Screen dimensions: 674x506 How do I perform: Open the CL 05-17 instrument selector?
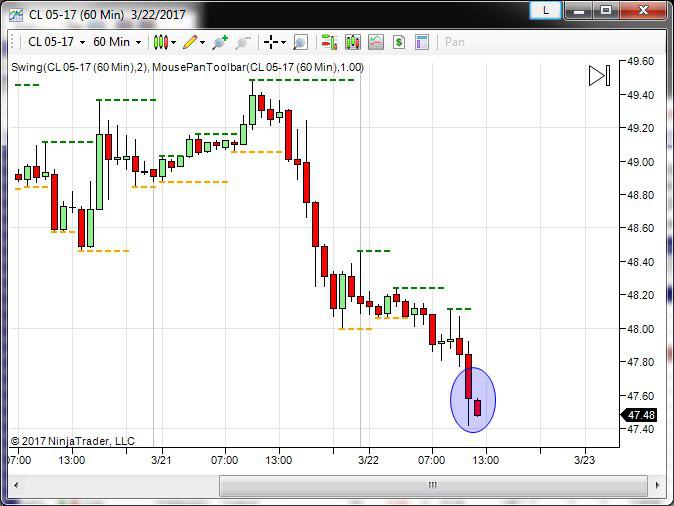[56, 42]
